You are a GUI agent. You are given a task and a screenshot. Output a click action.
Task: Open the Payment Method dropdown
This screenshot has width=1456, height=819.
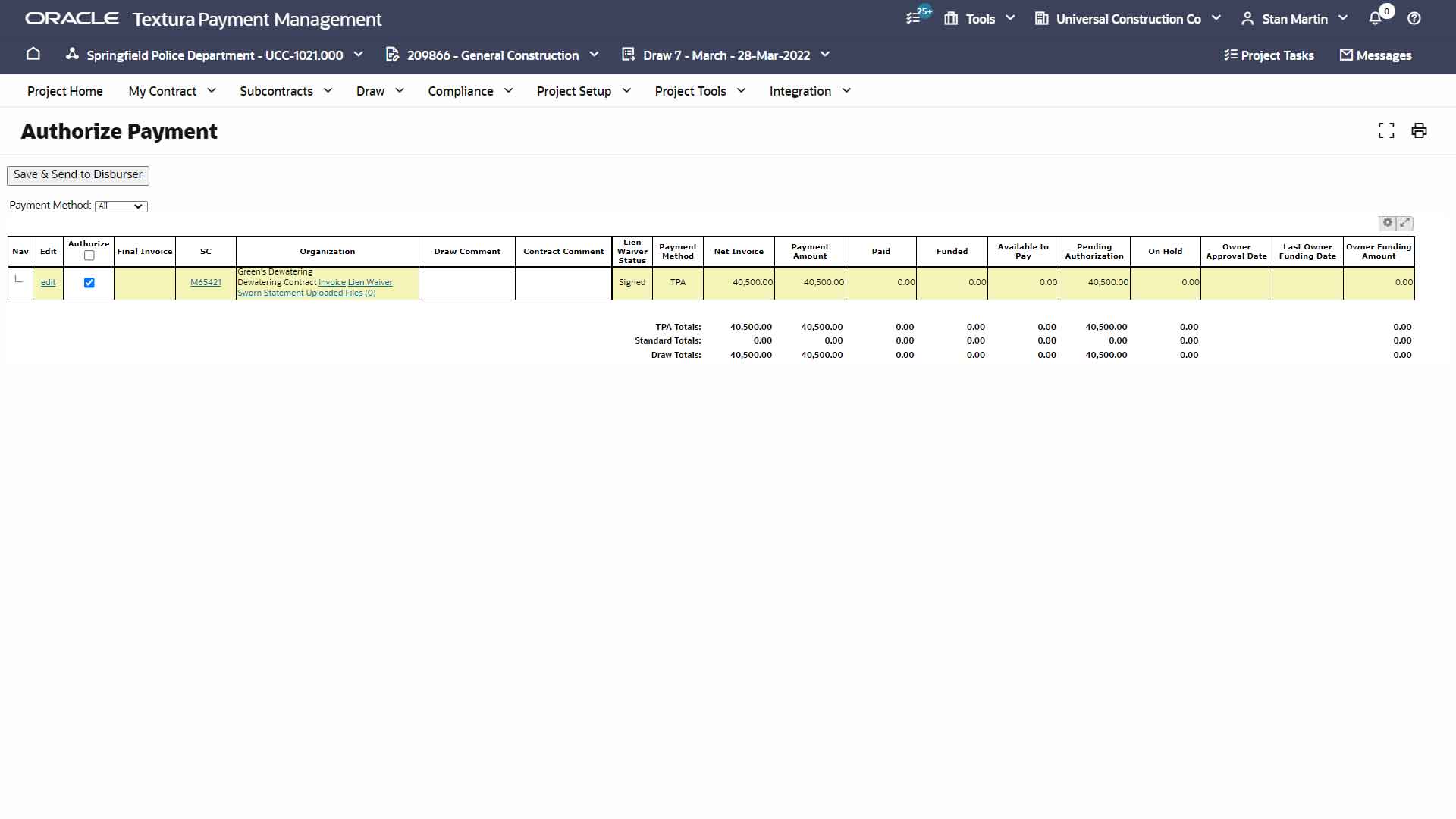tap(121, 206)
